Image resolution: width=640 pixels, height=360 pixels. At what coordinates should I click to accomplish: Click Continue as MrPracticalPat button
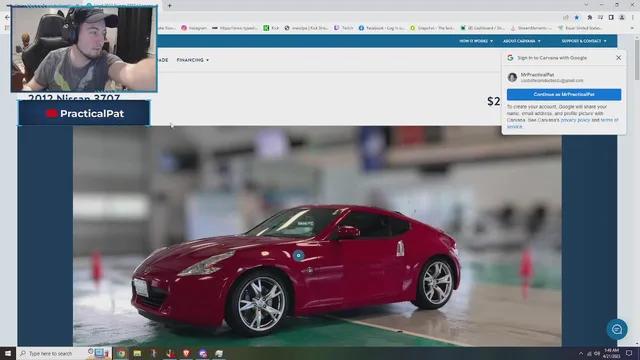[564, 94]
